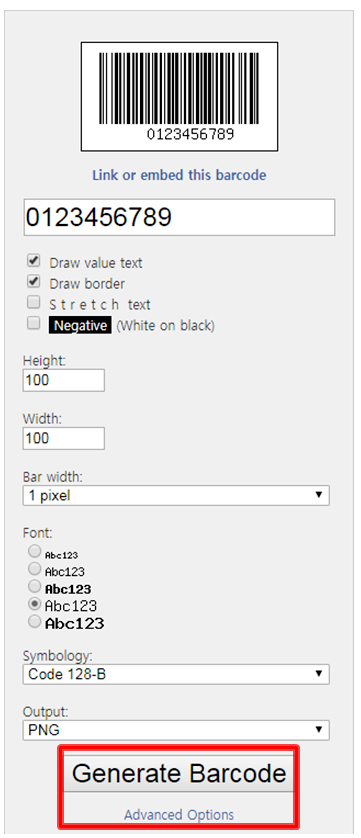Viewport: 361px width, 838px height.
Task: Open the Output format dropdown showing PNG
Action: pos(176,730)
